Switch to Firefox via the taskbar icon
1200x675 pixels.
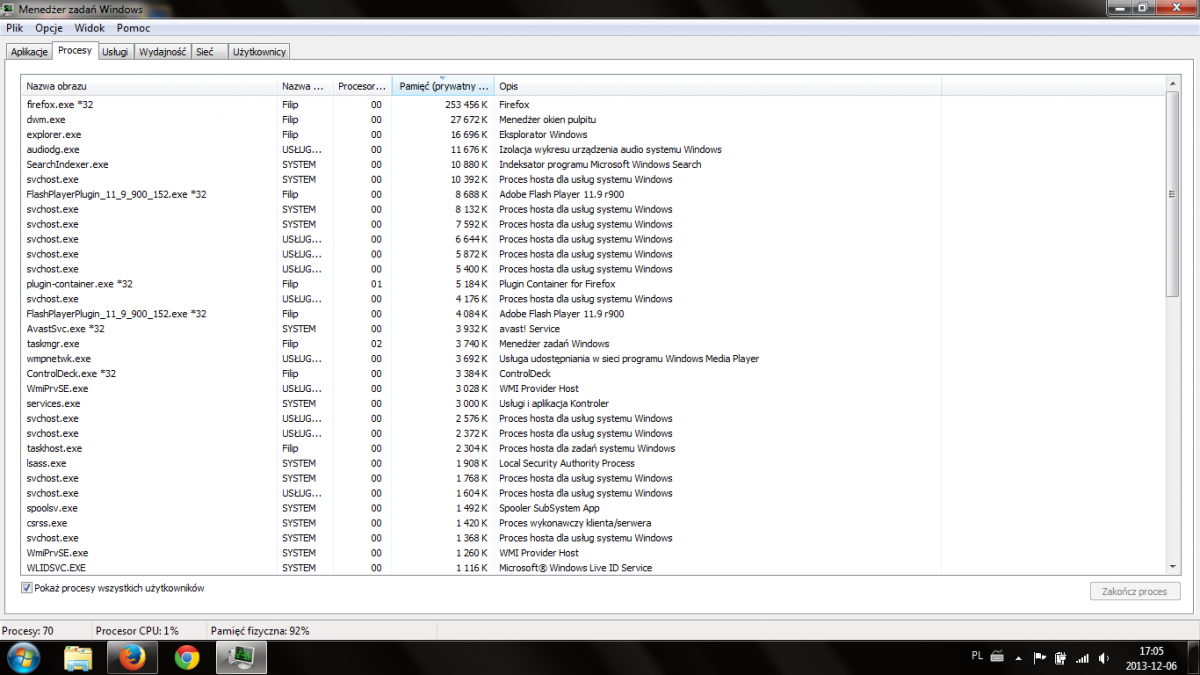[x=132, y=657]
